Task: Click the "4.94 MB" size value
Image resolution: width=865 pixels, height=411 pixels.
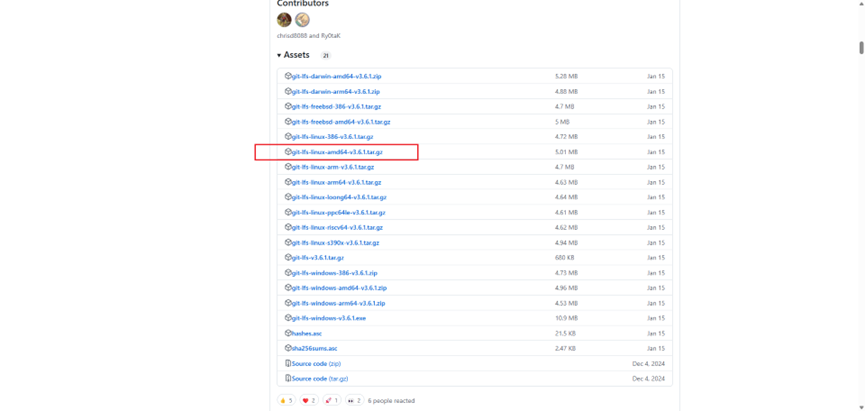Action: tap(566, 243)
